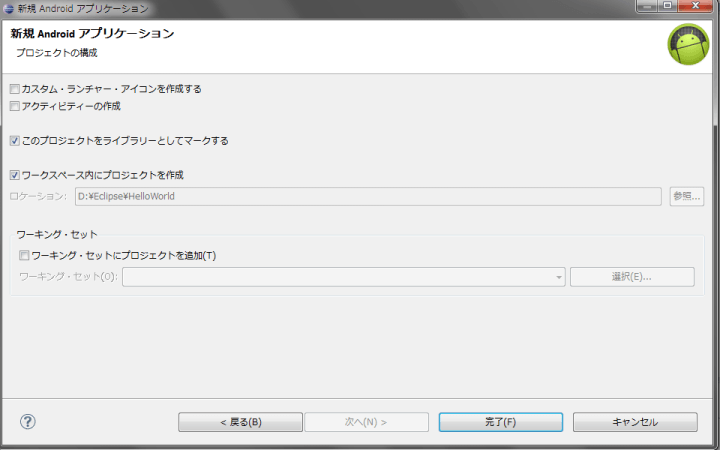The image size is (720, 450).
Task: Click the 次へ(N) > button
Action: pos(366,422)
